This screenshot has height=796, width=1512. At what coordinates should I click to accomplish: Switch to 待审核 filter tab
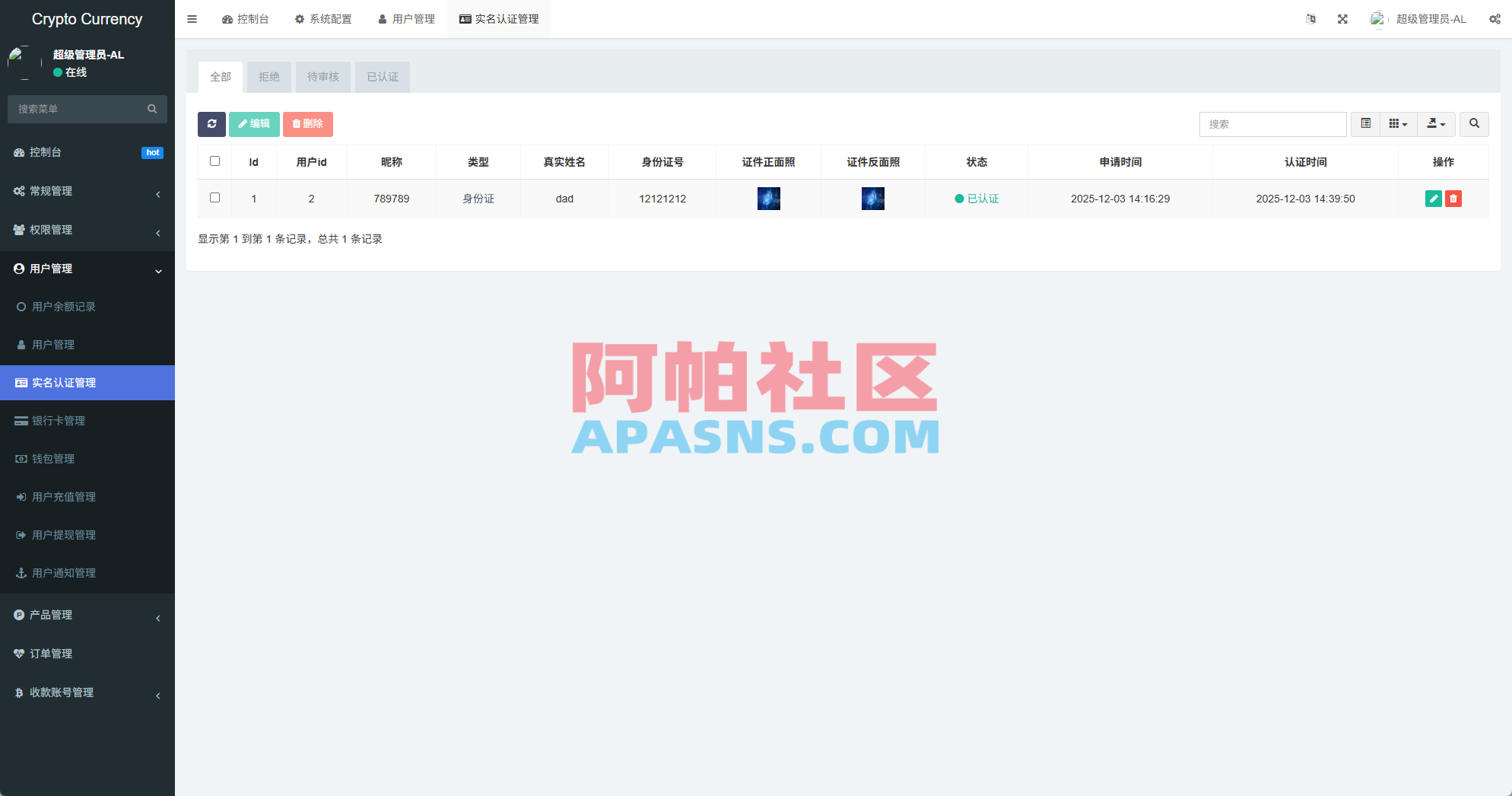(323, 77)
